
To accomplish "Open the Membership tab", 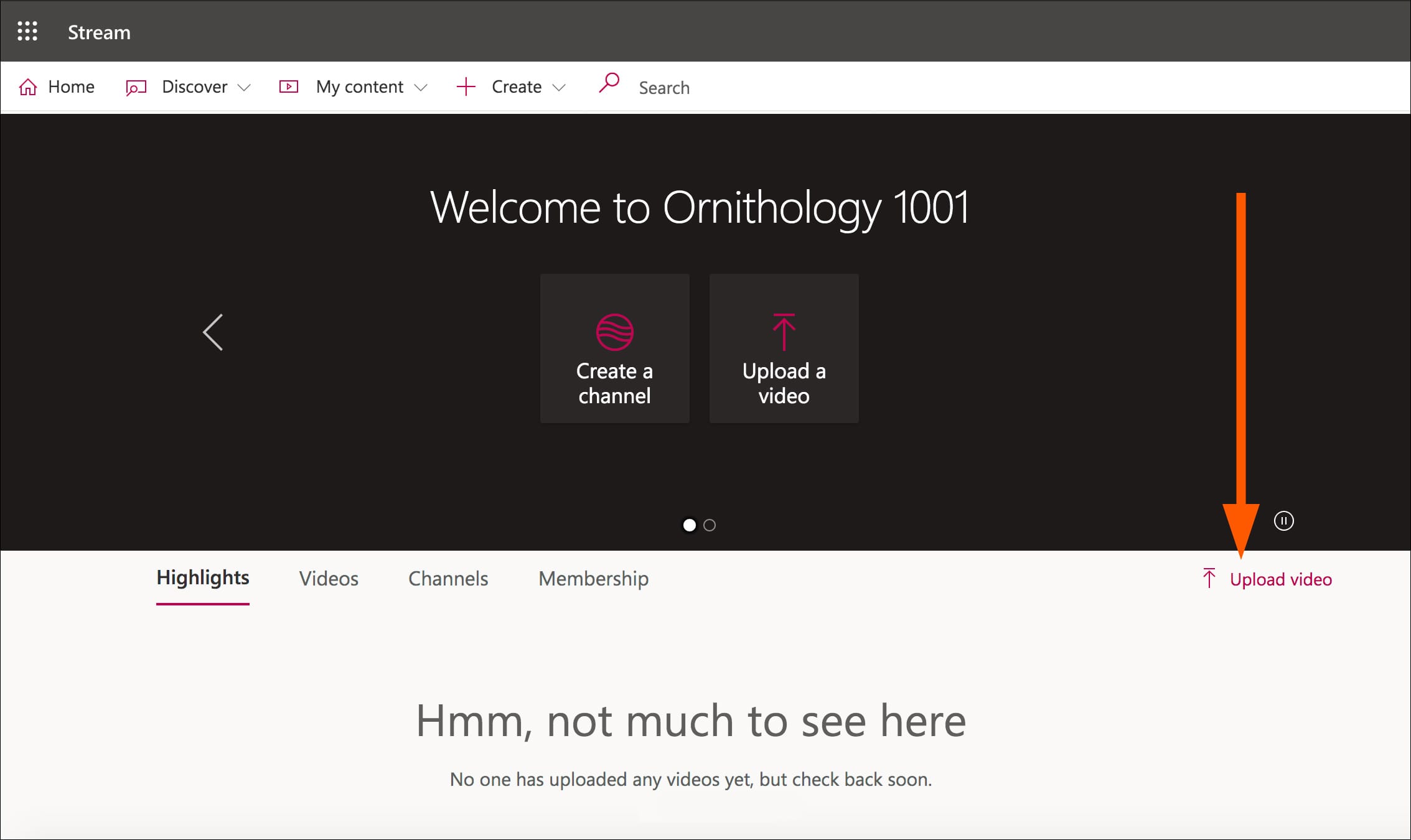I will pos(593,579).
